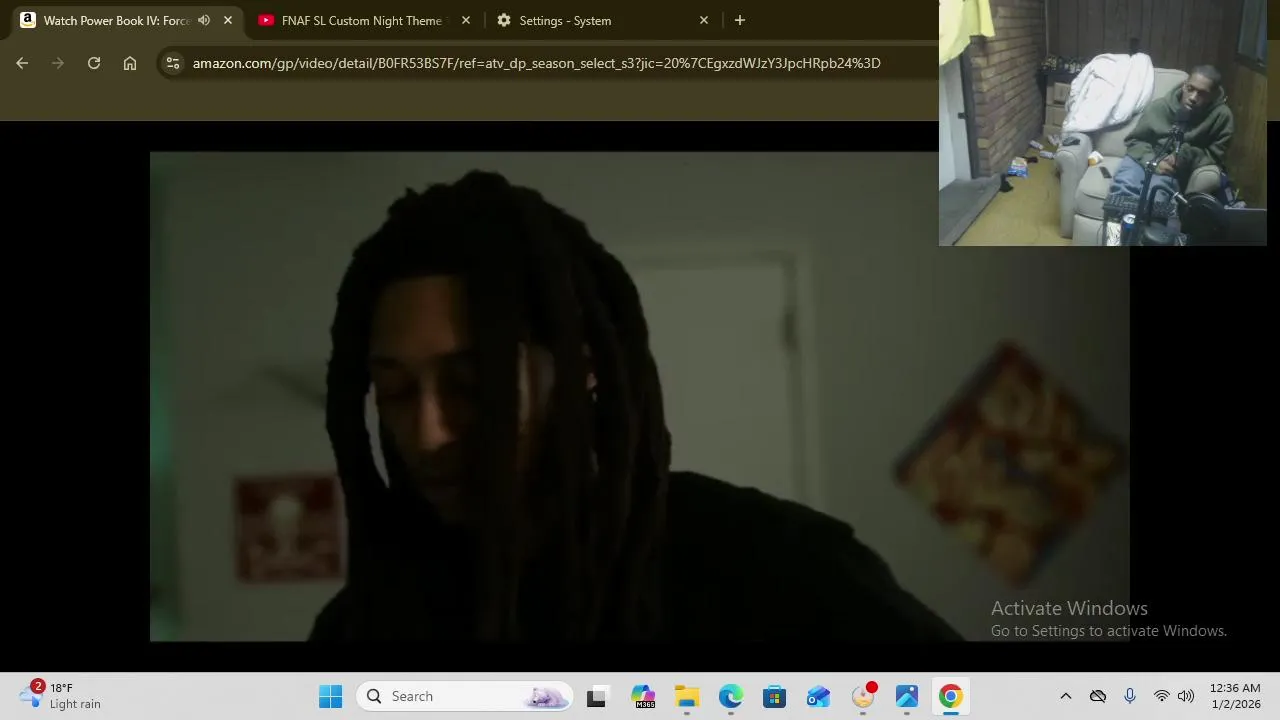1280x720 pixels.
Task: Go forward to the next page
Action: point(58,63)
